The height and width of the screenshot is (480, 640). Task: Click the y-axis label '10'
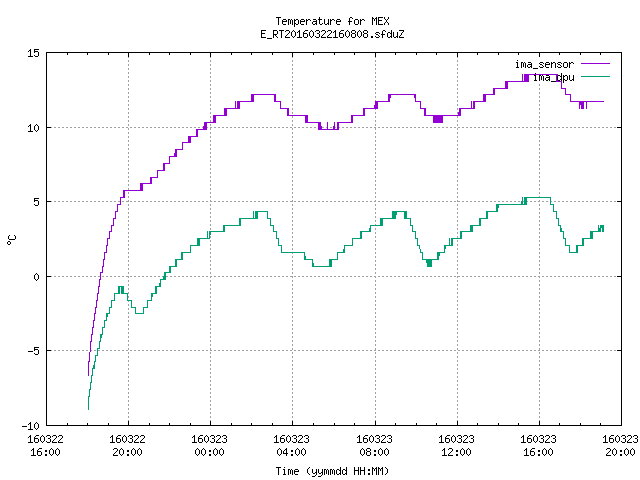point(33,128)
